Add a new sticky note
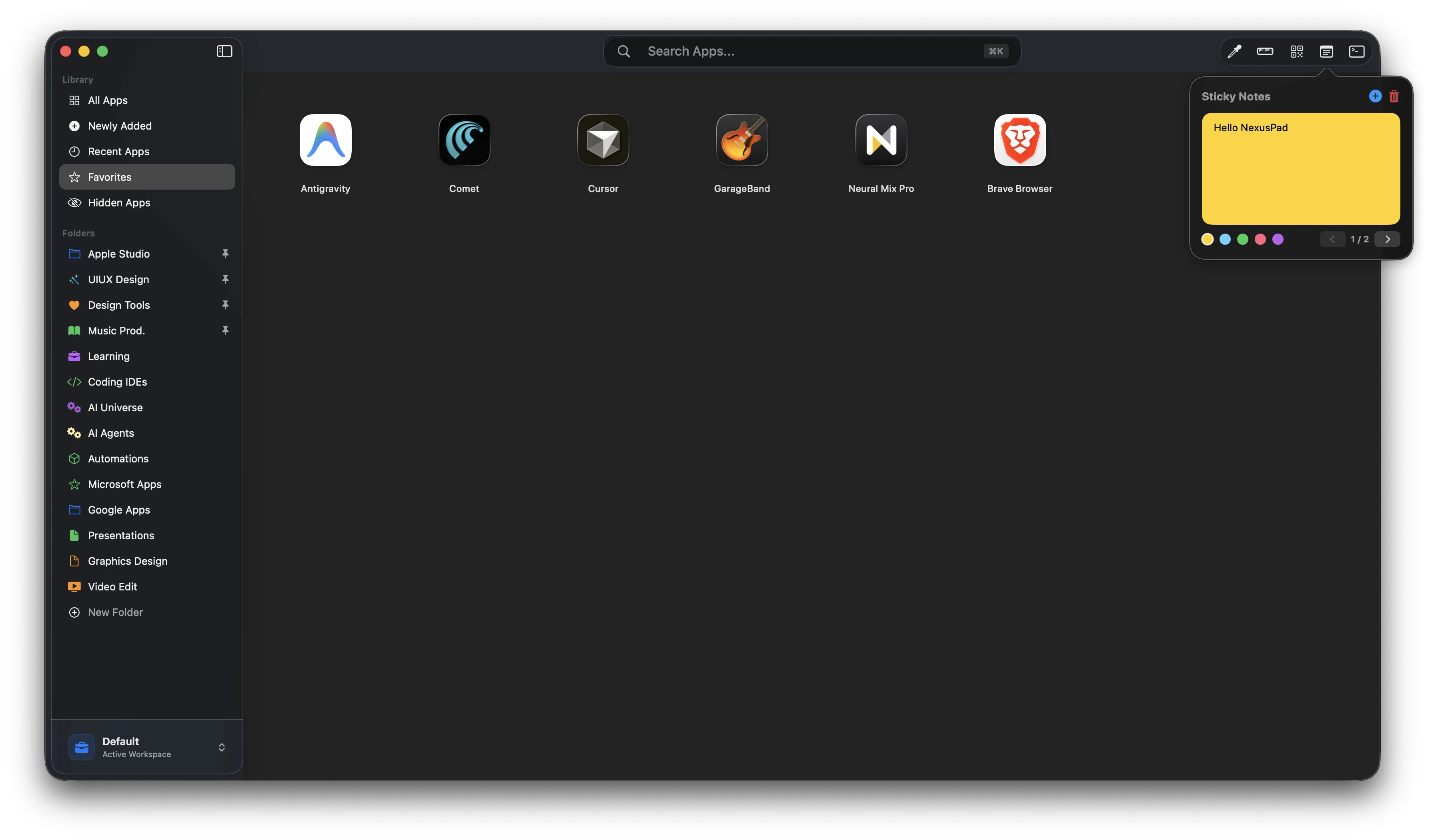This screenshot has height=840, width=1442. [1375, 96]
